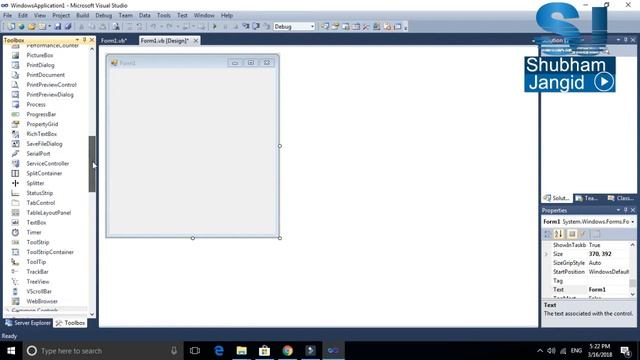The width and height of the screenshot is (640, 360).
Task: Switch to the Class View tab
Action: (620, 198)
